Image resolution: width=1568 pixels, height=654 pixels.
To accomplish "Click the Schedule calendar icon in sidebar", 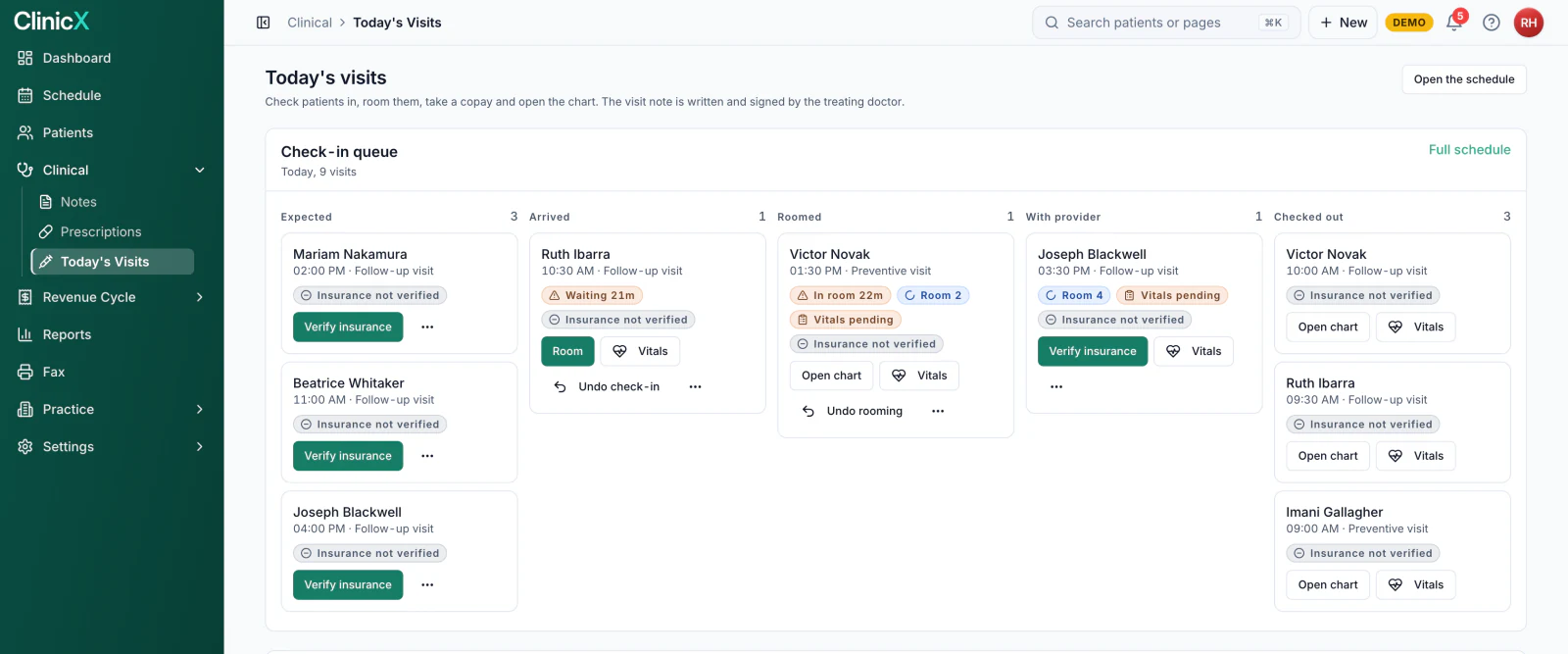I will click(x=25, y=95).
